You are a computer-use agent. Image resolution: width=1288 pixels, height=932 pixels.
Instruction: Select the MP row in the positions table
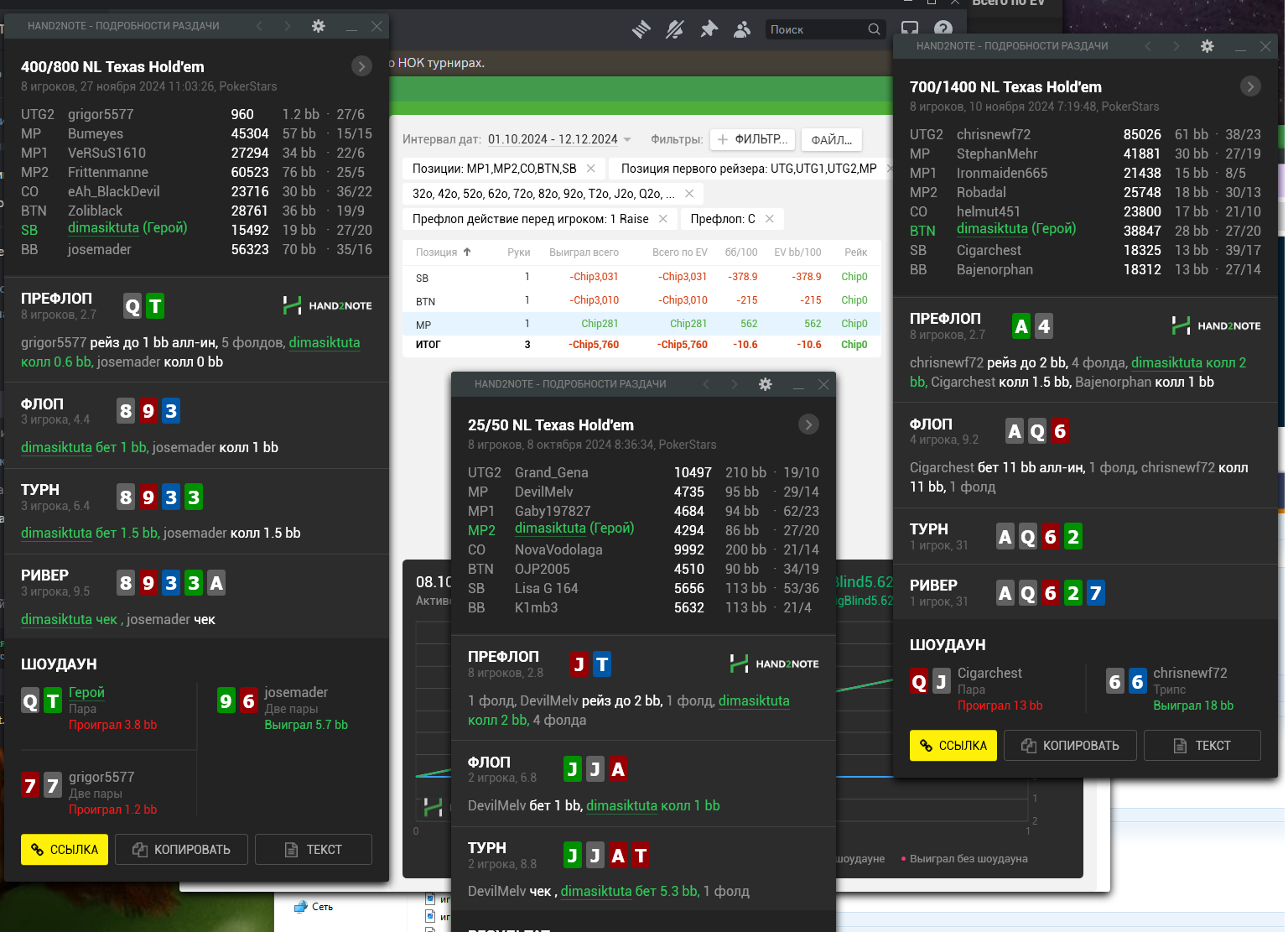point(641,324)
